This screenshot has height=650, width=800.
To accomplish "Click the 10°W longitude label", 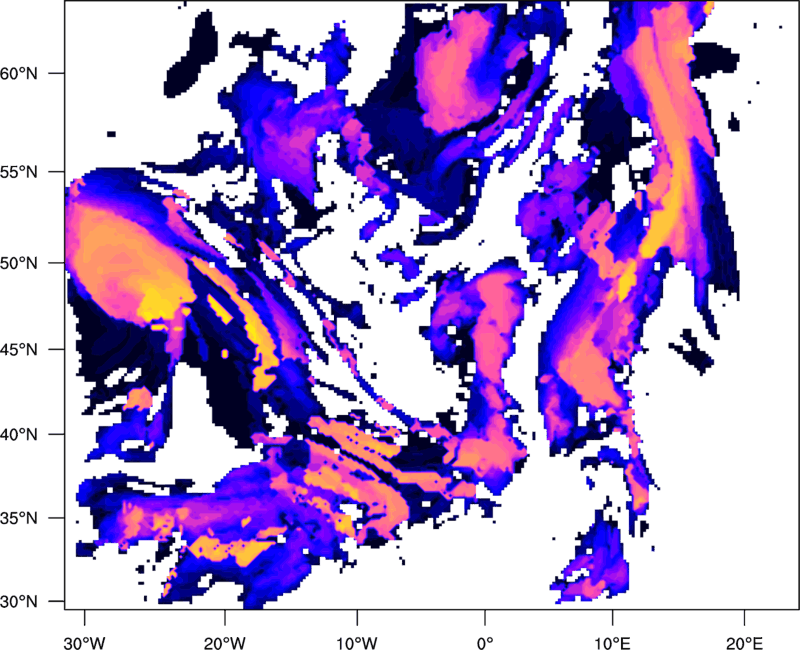I will point(357,642).
